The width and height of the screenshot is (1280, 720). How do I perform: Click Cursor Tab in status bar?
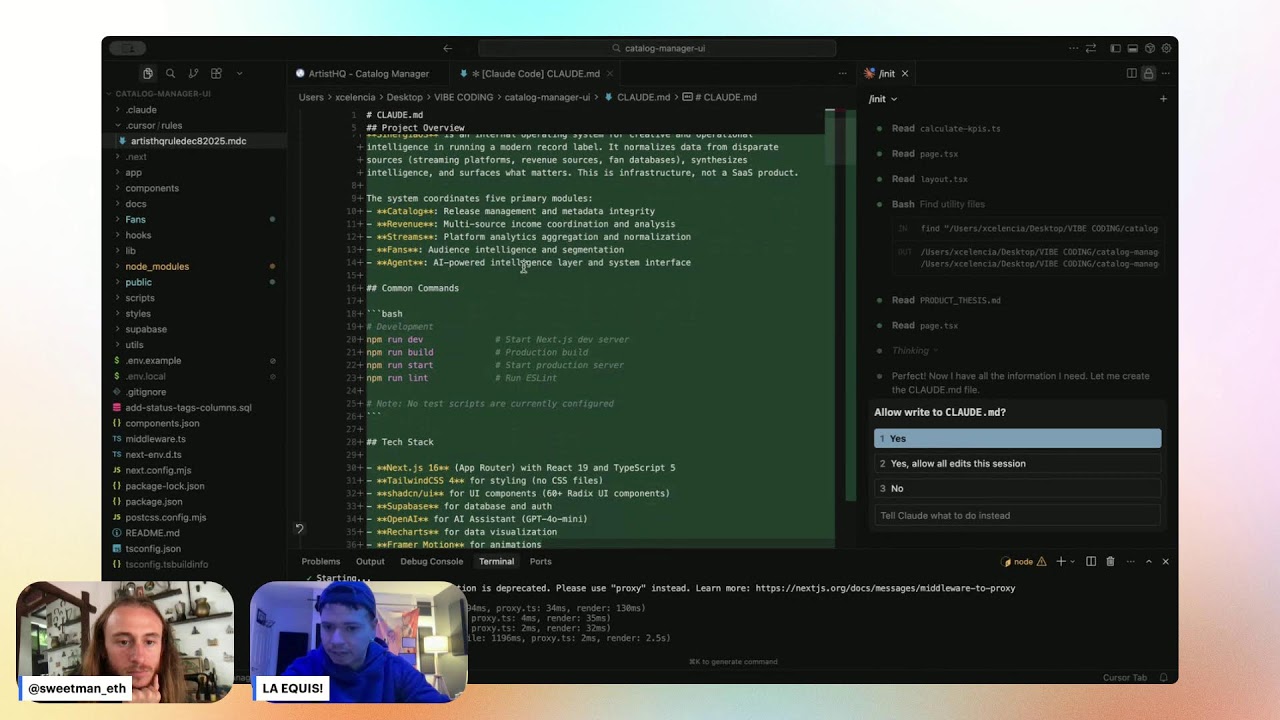[1125, 677]
